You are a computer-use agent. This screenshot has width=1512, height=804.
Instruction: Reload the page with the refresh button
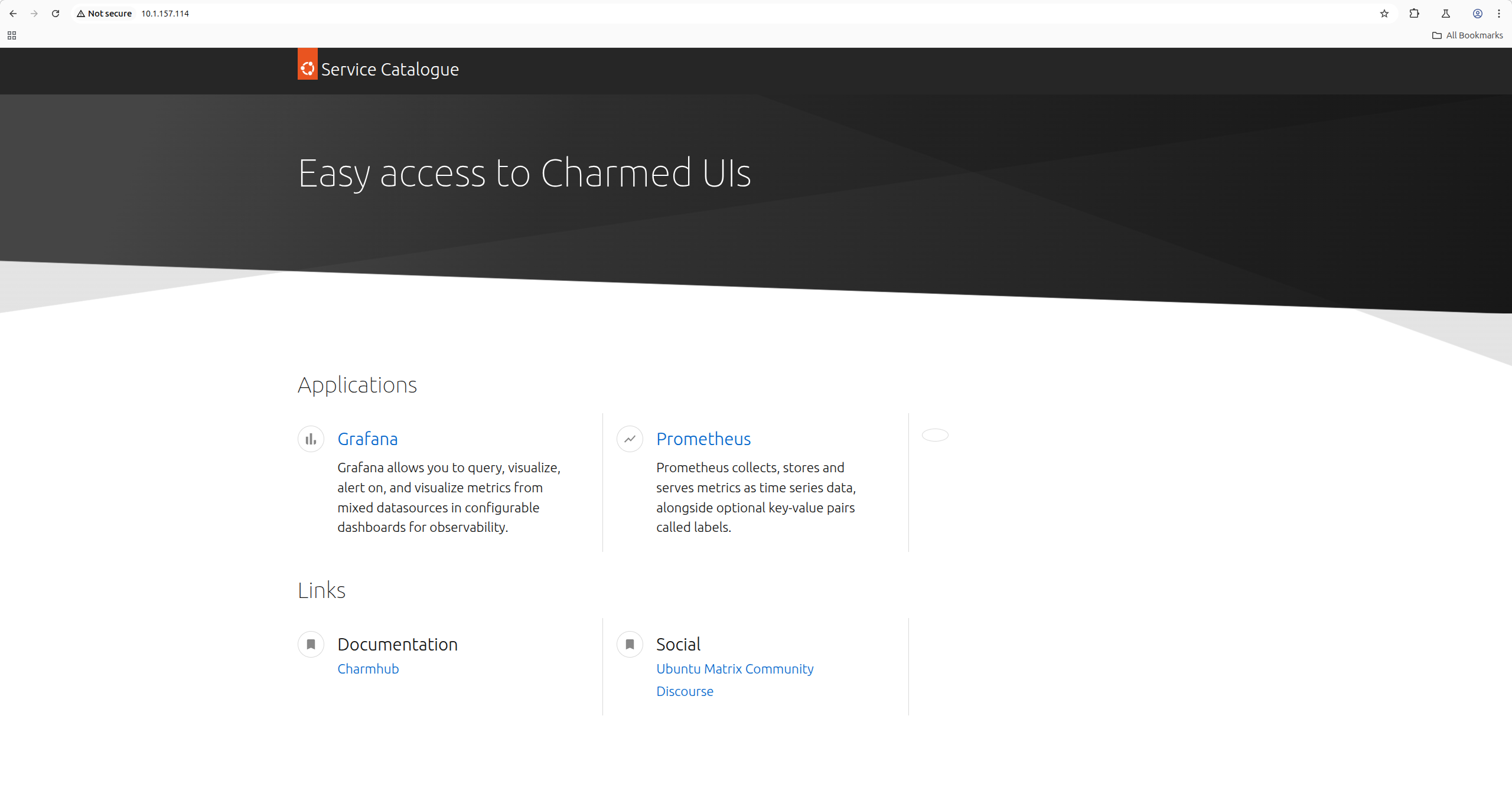(x=56, y=14)
